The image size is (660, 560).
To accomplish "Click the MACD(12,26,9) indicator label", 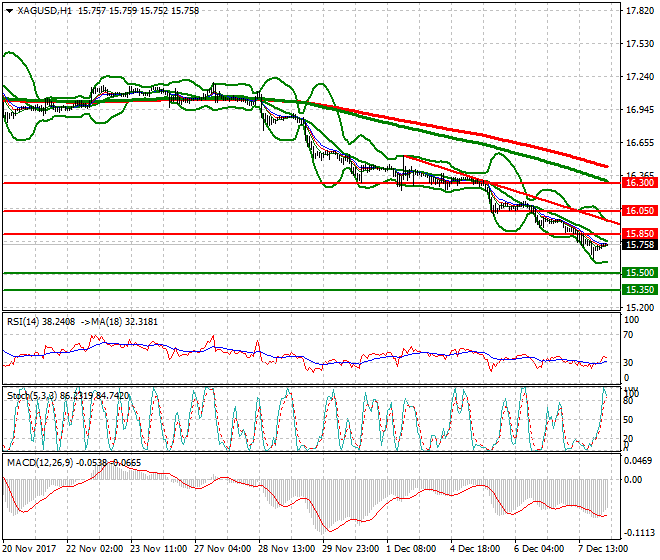I will click(x=40, y=463).
